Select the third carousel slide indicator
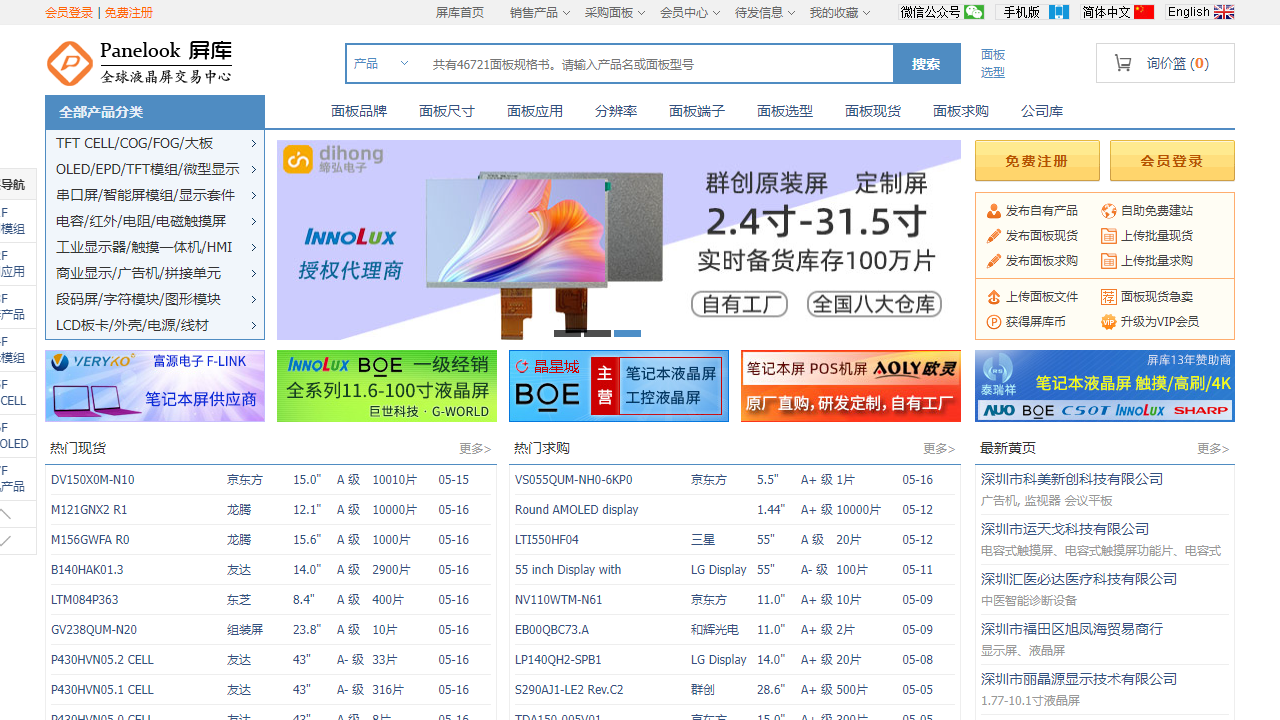 [627, 333]
